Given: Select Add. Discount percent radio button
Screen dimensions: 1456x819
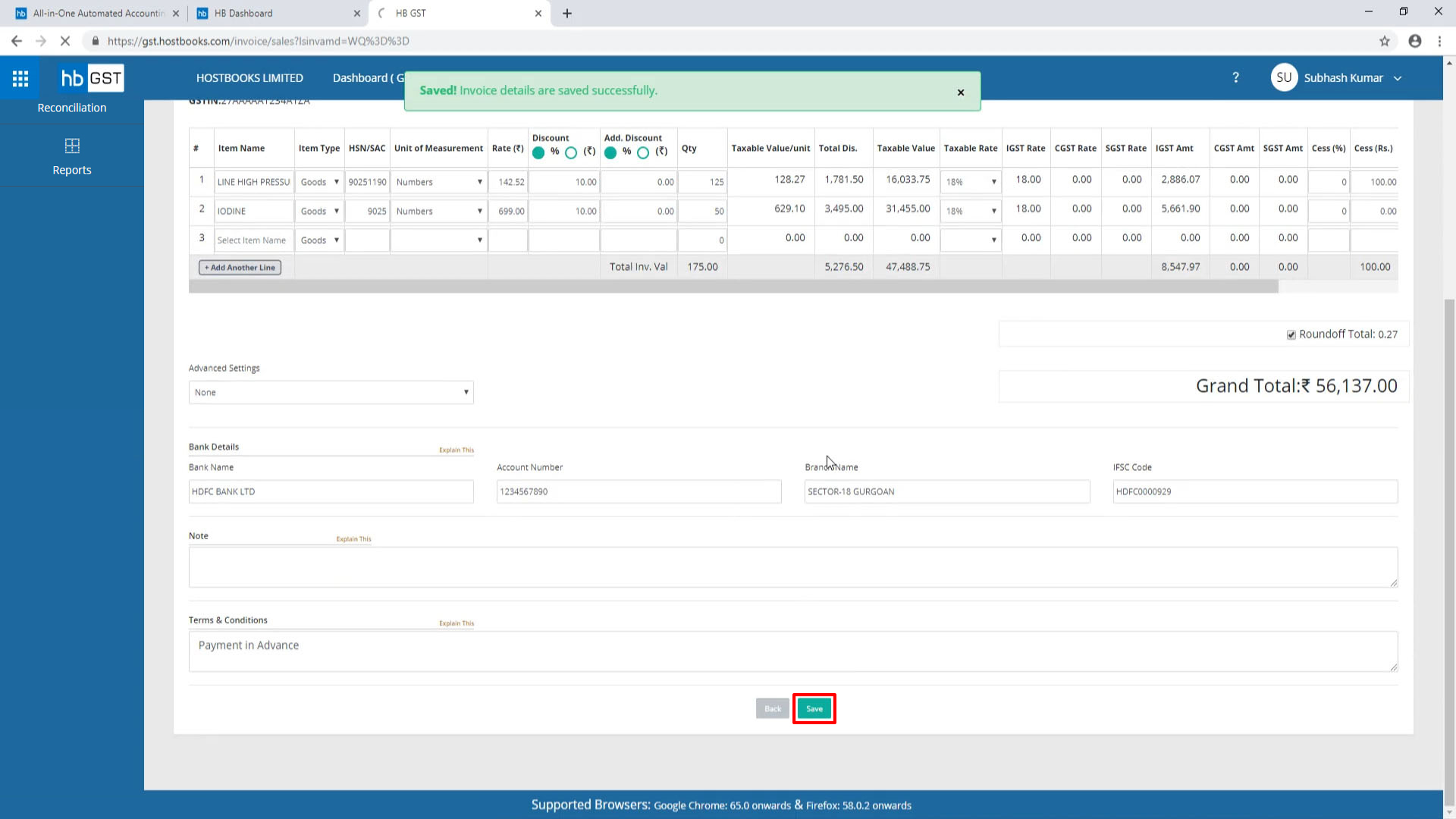Looking at the screenshot, I should tap(610, 152).
